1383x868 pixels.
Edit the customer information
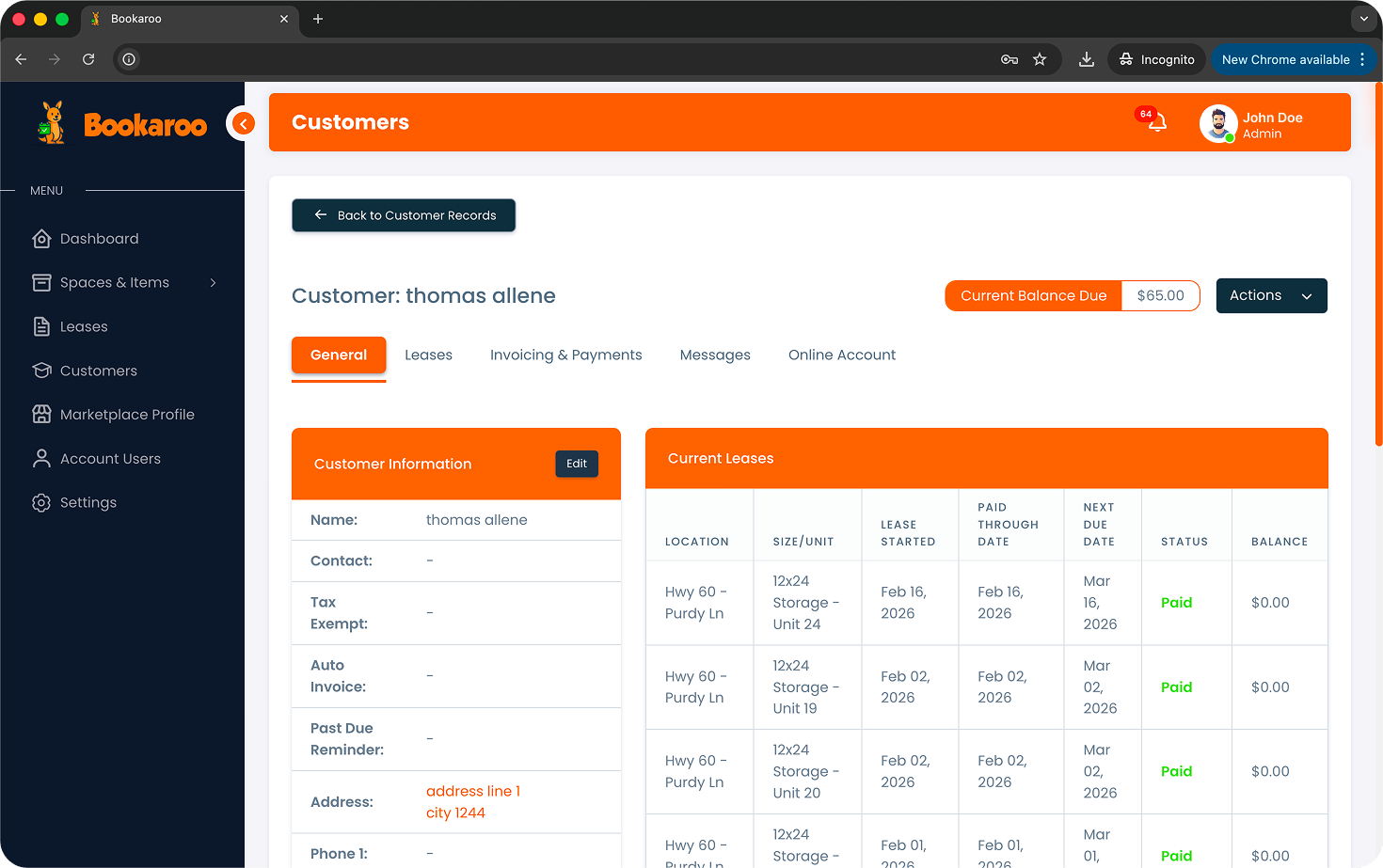click(576, 464)
